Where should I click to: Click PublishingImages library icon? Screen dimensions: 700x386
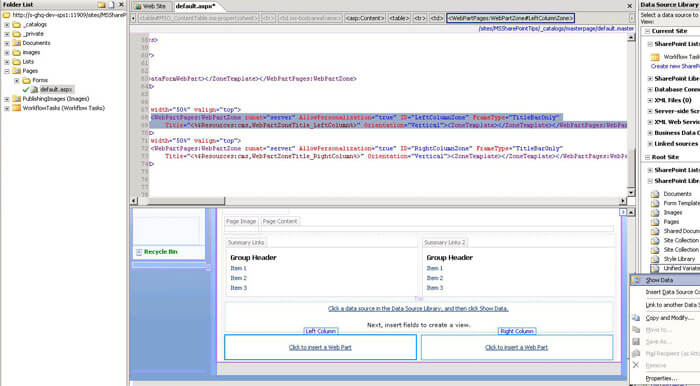(17, 99)
